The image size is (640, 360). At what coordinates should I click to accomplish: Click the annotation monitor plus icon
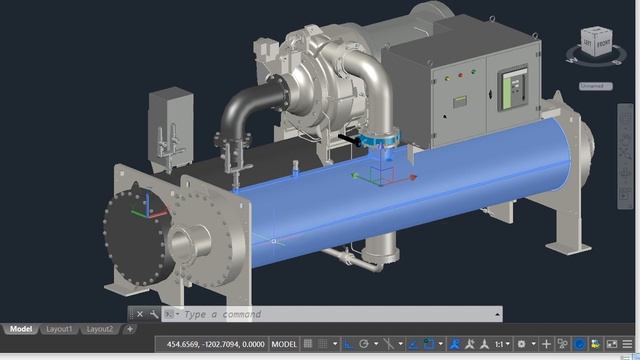546,344
